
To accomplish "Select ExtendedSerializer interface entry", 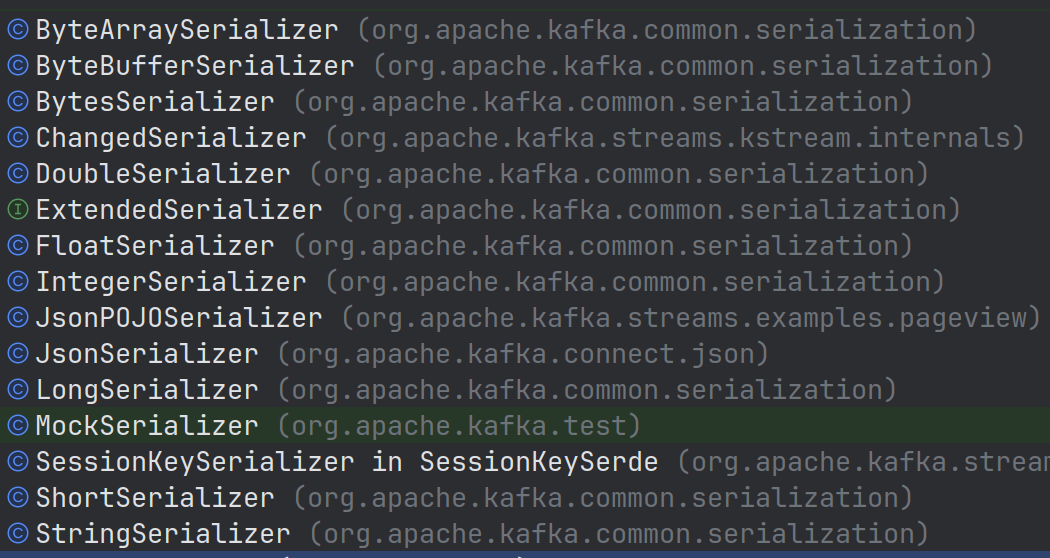I will 525,210.
